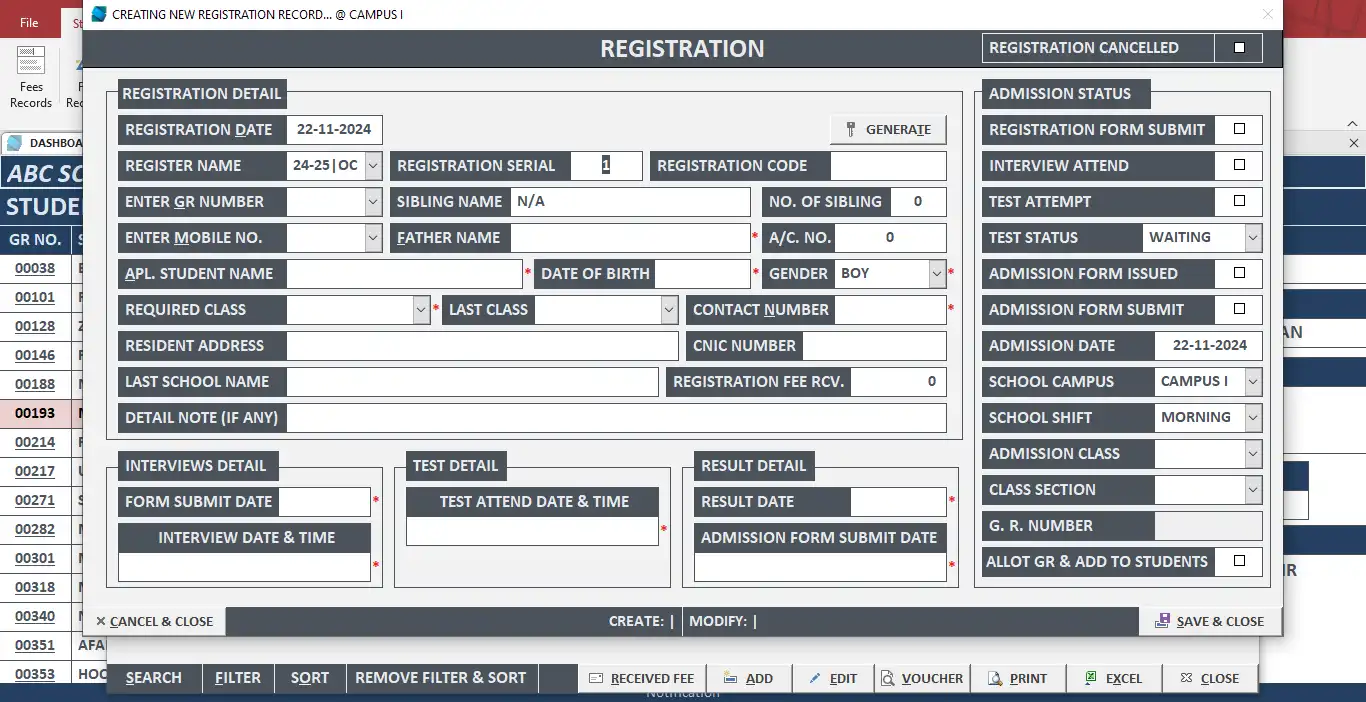
Task: Switch to the Fees Records section
Action: (30, 80)
